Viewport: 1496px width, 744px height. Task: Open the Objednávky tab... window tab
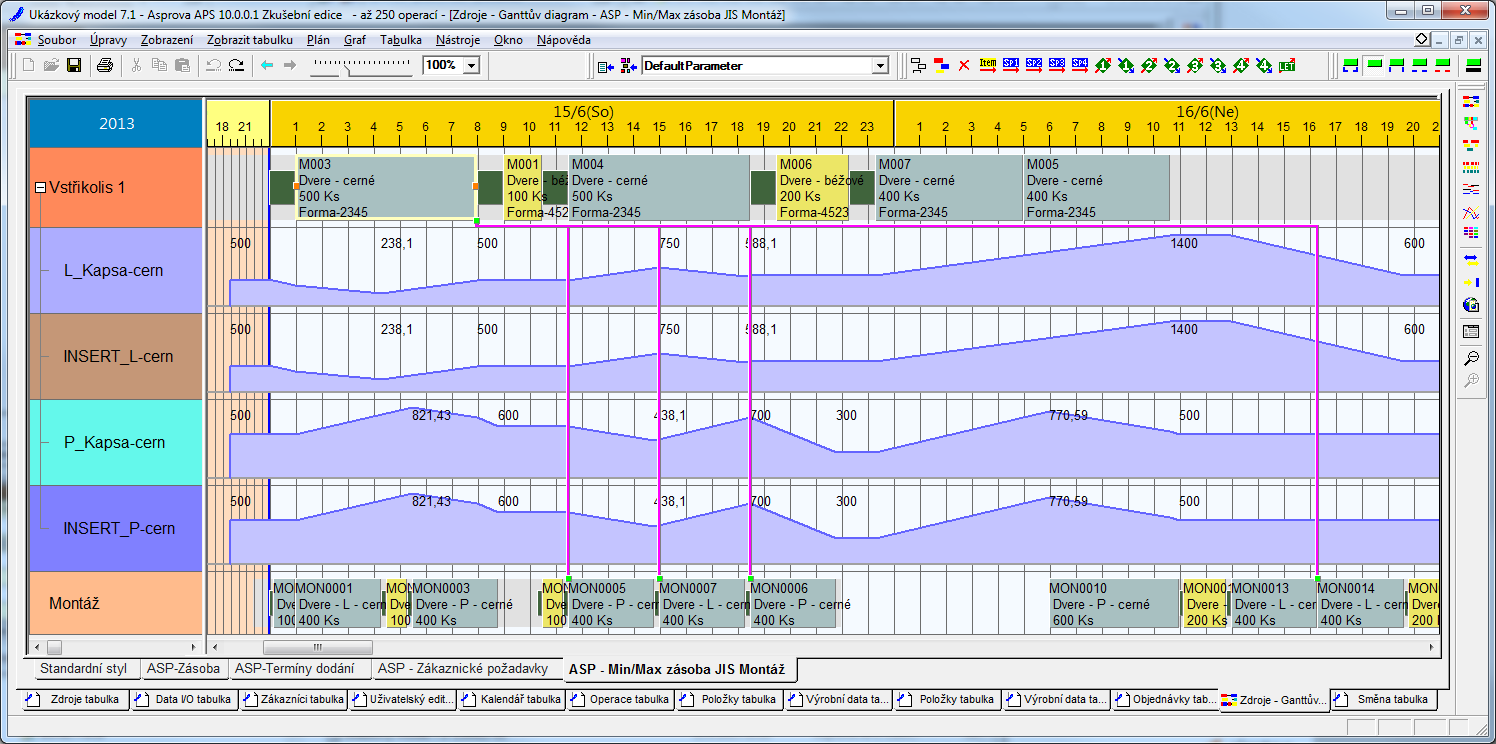tap(1166, 699)
